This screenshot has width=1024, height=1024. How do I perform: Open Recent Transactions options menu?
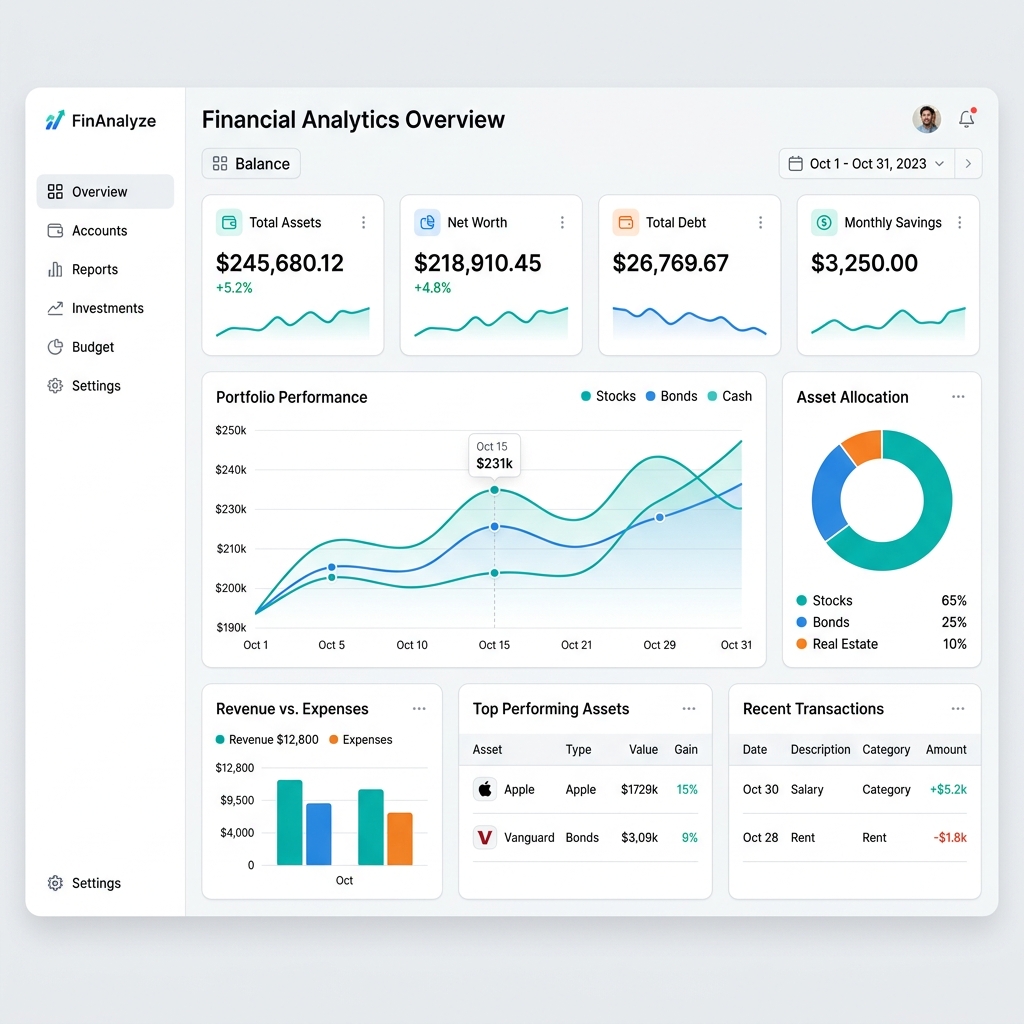(x=958, y=709)
